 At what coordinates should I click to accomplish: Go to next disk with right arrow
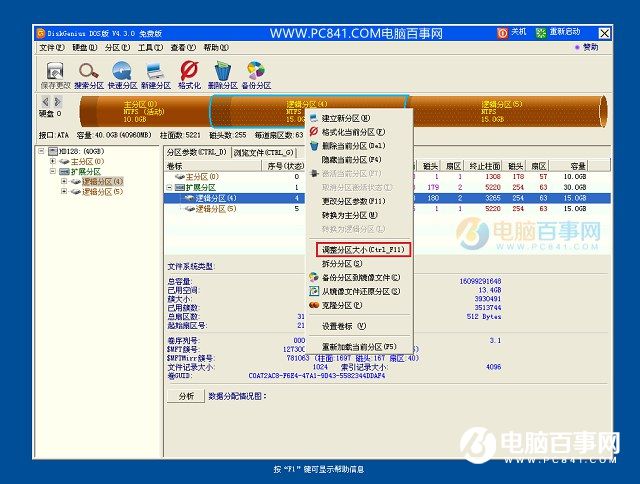pyautogui.click(x=58, y=101)
